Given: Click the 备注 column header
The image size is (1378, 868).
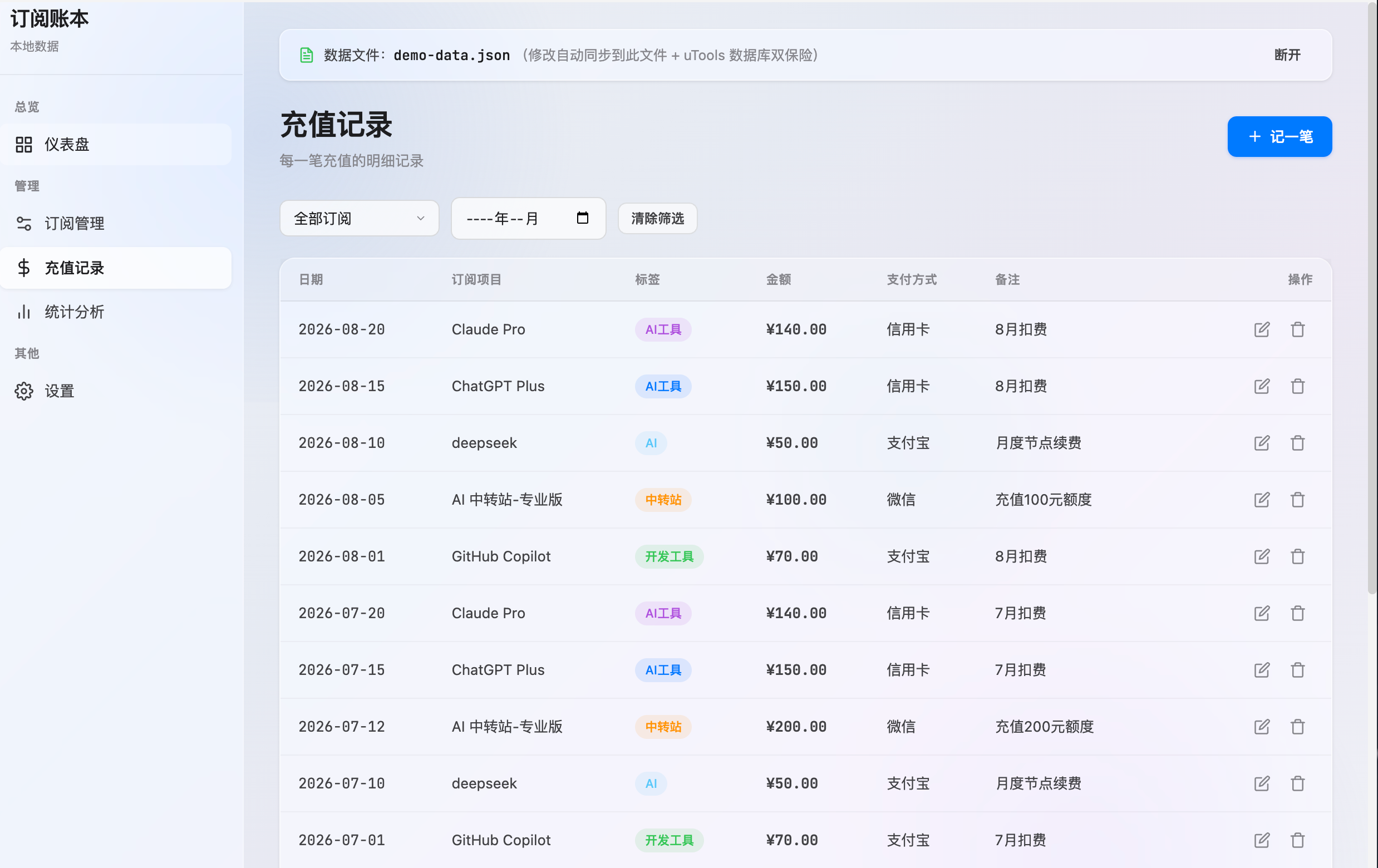Looking at the screenshot, I should pyautogui.click(x=1007, y=279).
